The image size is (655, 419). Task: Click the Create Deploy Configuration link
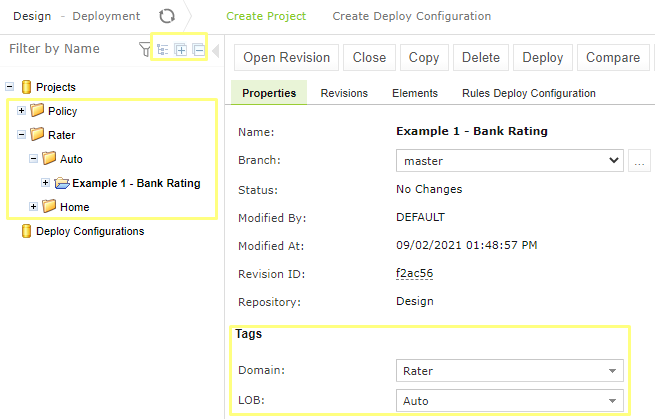click(411, 17)
